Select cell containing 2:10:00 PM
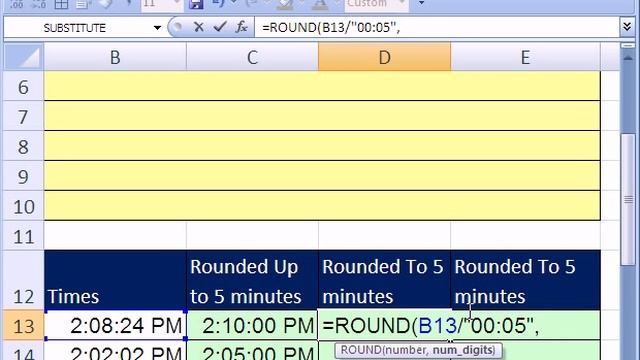The image size is (640, 360). pos(252,325)
